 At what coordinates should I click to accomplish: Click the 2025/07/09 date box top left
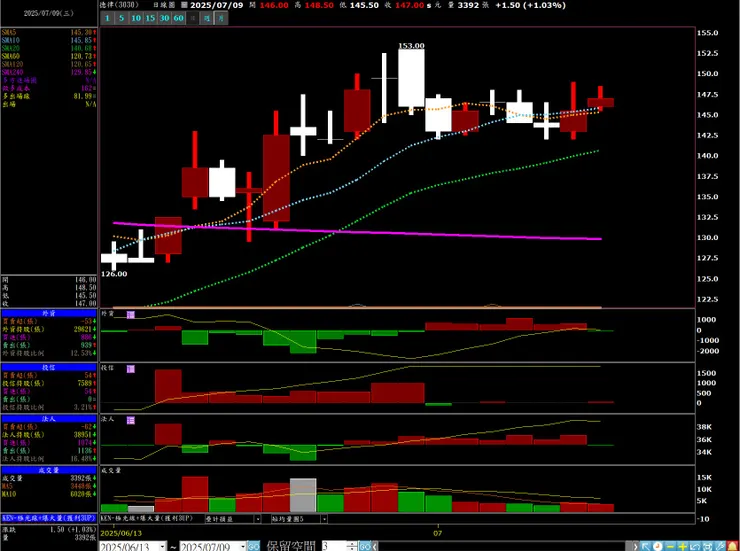coord(49,13)
